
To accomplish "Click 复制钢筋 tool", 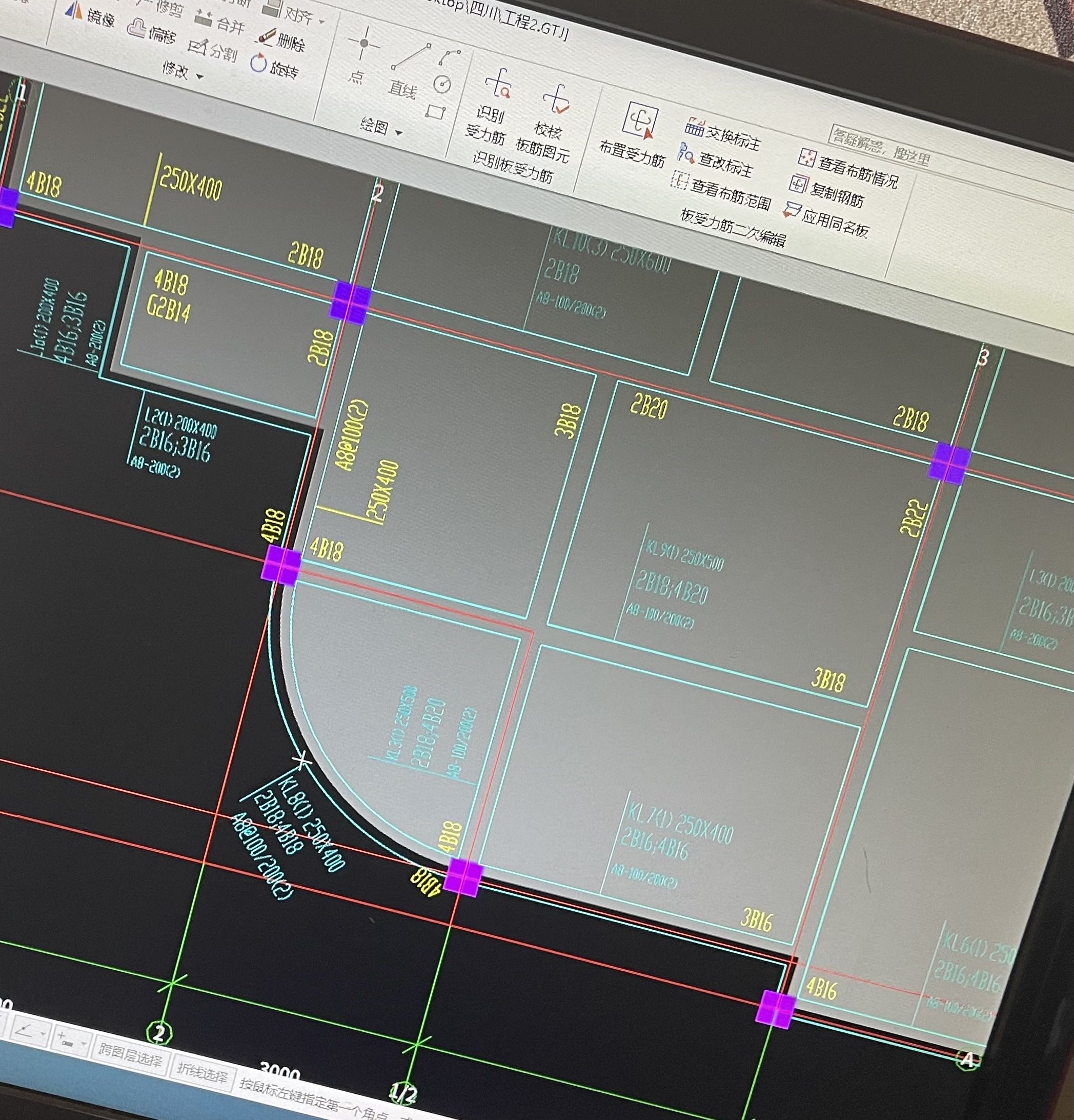I will [x=827, y=192].
